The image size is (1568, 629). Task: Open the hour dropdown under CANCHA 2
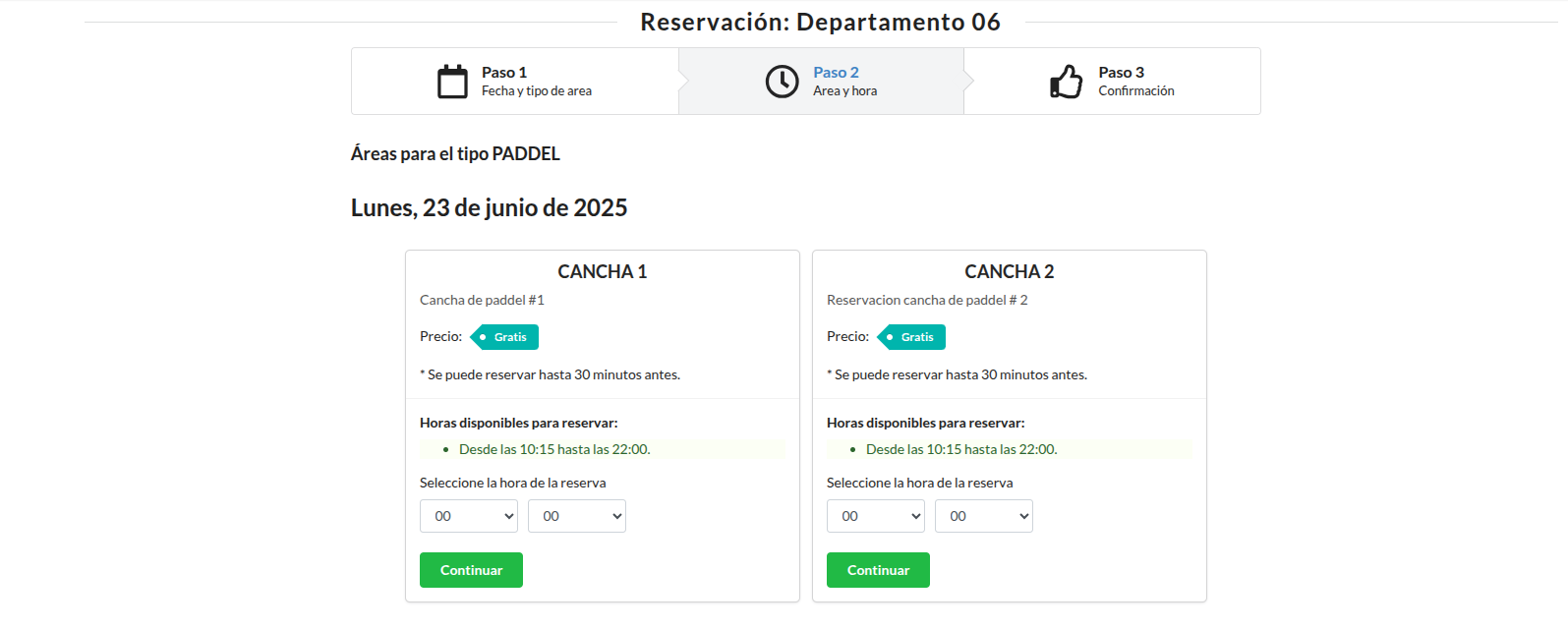(x=875, y=516)
